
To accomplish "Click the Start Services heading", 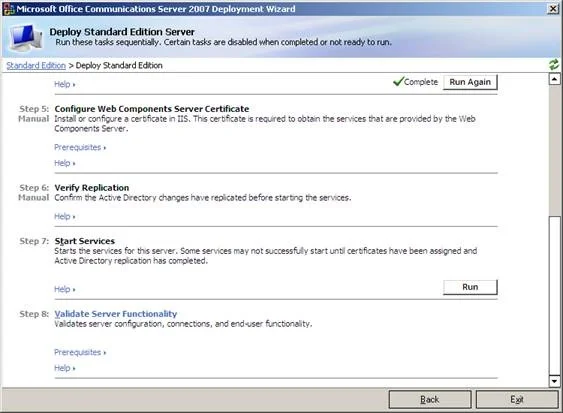I will [x=85, y=241].
